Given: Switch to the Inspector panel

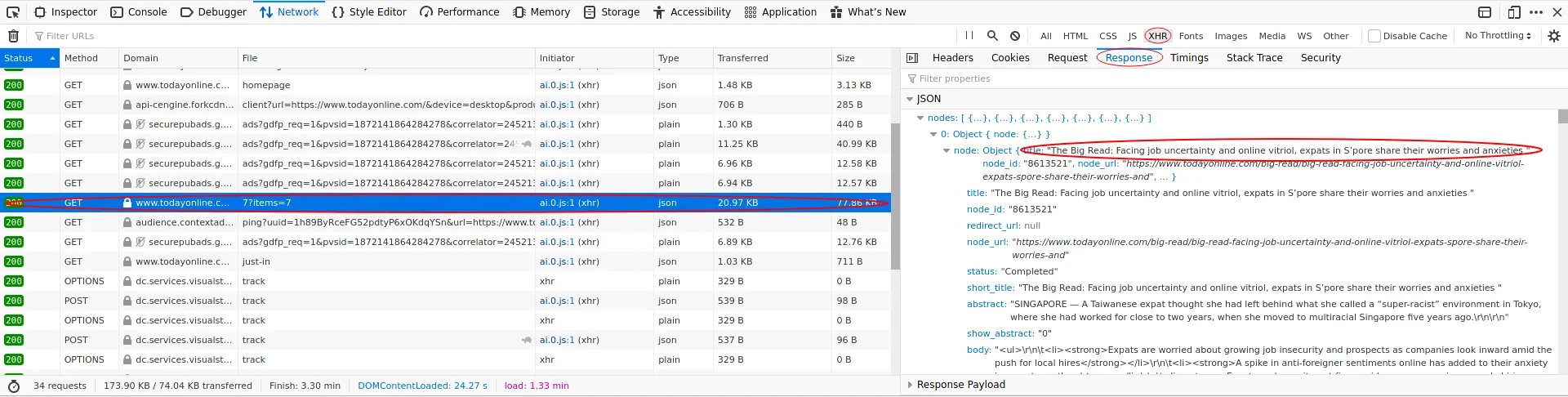Looking at the screenshot, I should 65,12.
